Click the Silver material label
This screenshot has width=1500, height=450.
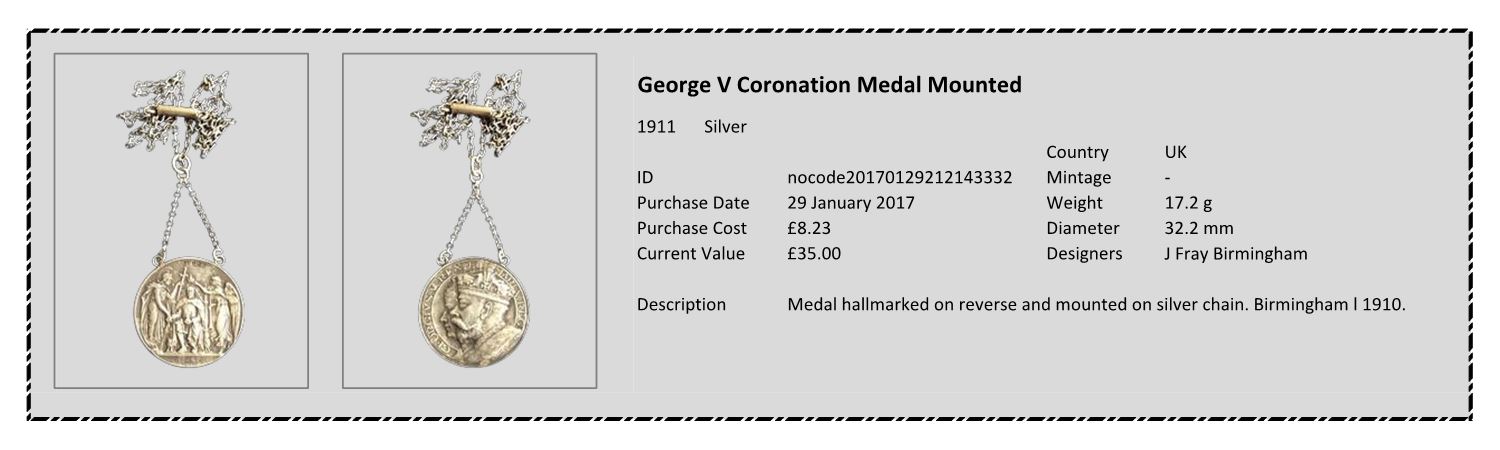[725, 127]
